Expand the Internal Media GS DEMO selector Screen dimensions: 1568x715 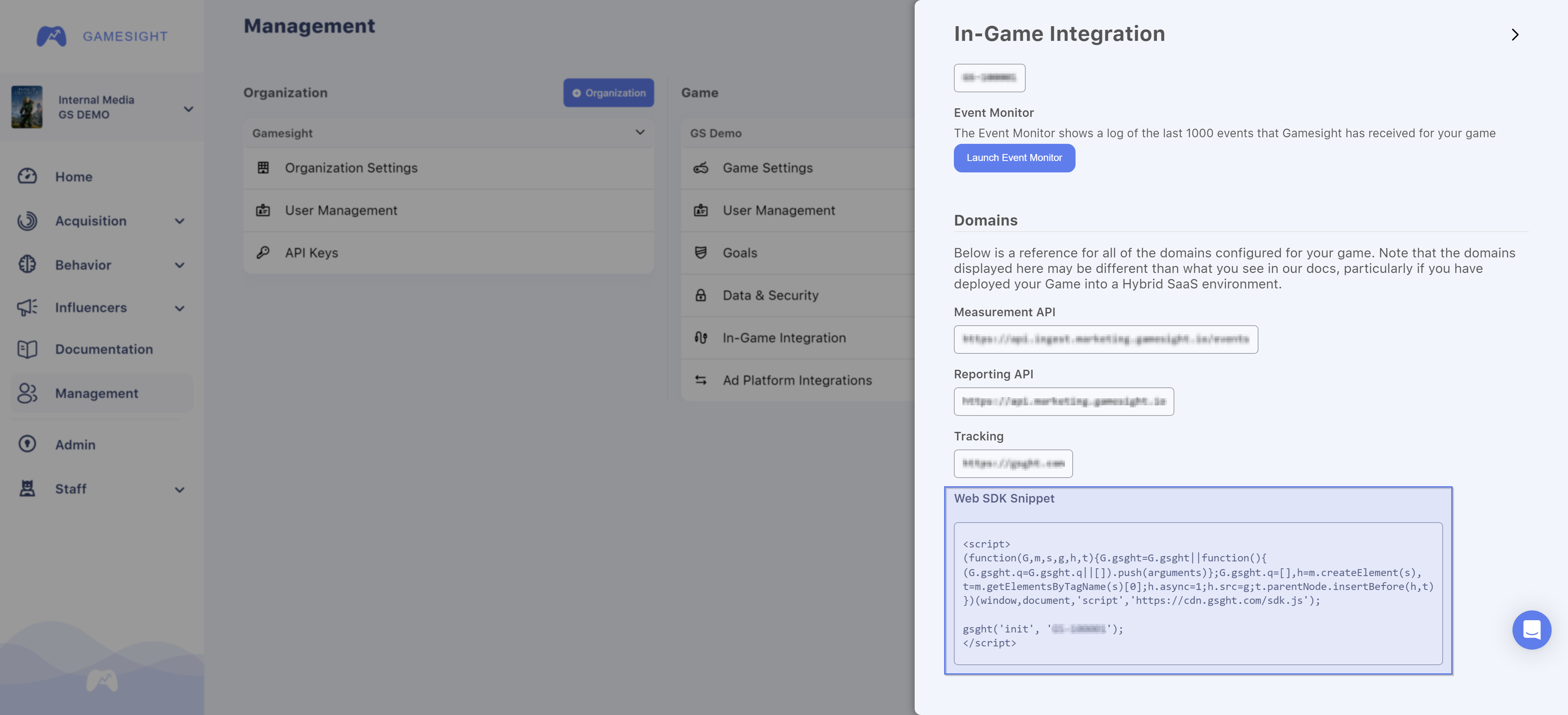tap(188, 109)
